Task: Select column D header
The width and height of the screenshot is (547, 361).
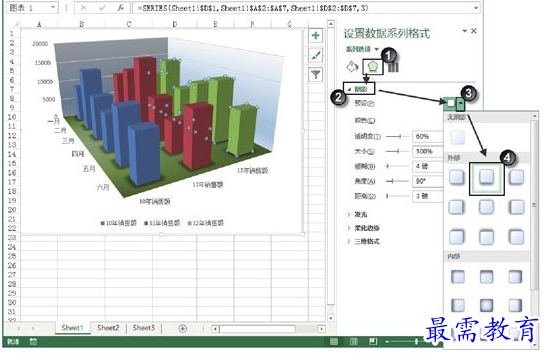Action: click(x=174, y=24)
